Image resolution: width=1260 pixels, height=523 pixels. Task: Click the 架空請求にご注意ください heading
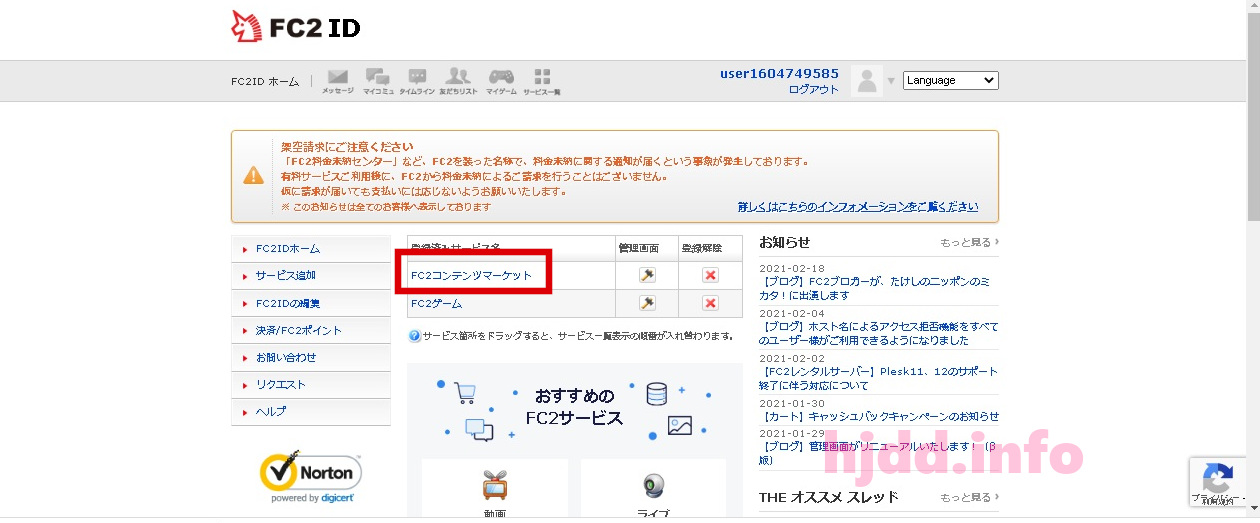[x=346, y=146]
